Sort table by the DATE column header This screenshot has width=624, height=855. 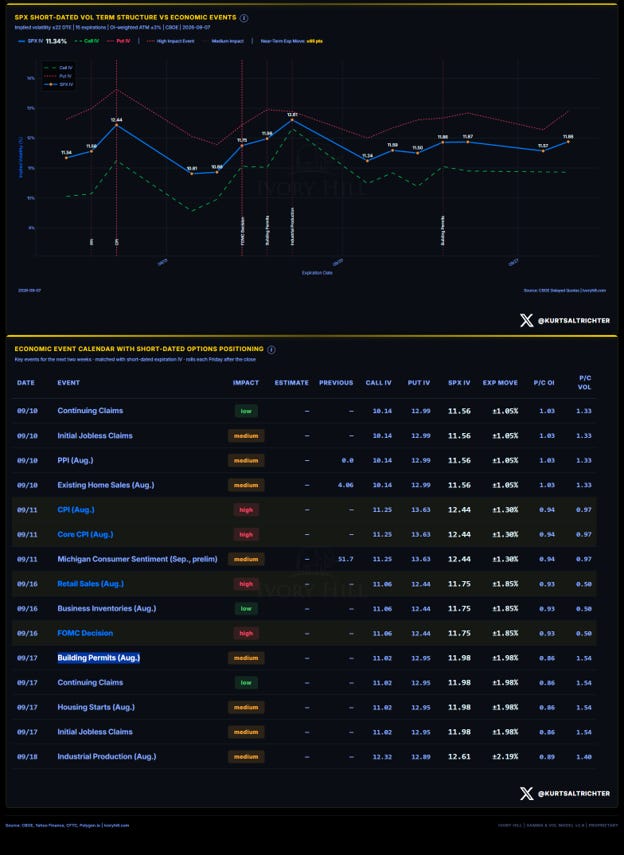tap(26, 383)
